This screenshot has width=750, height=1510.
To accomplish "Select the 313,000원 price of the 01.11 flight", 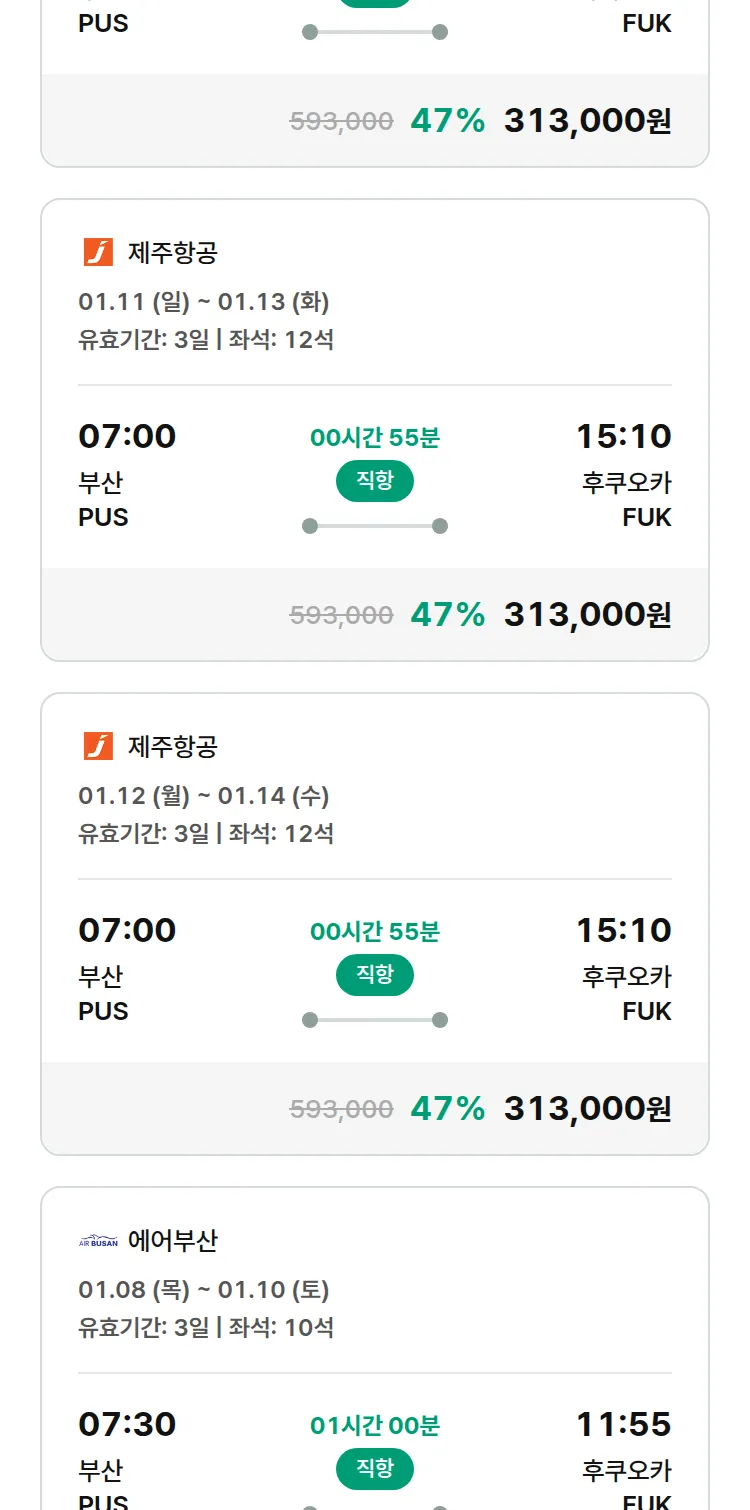I will (587, 614).
